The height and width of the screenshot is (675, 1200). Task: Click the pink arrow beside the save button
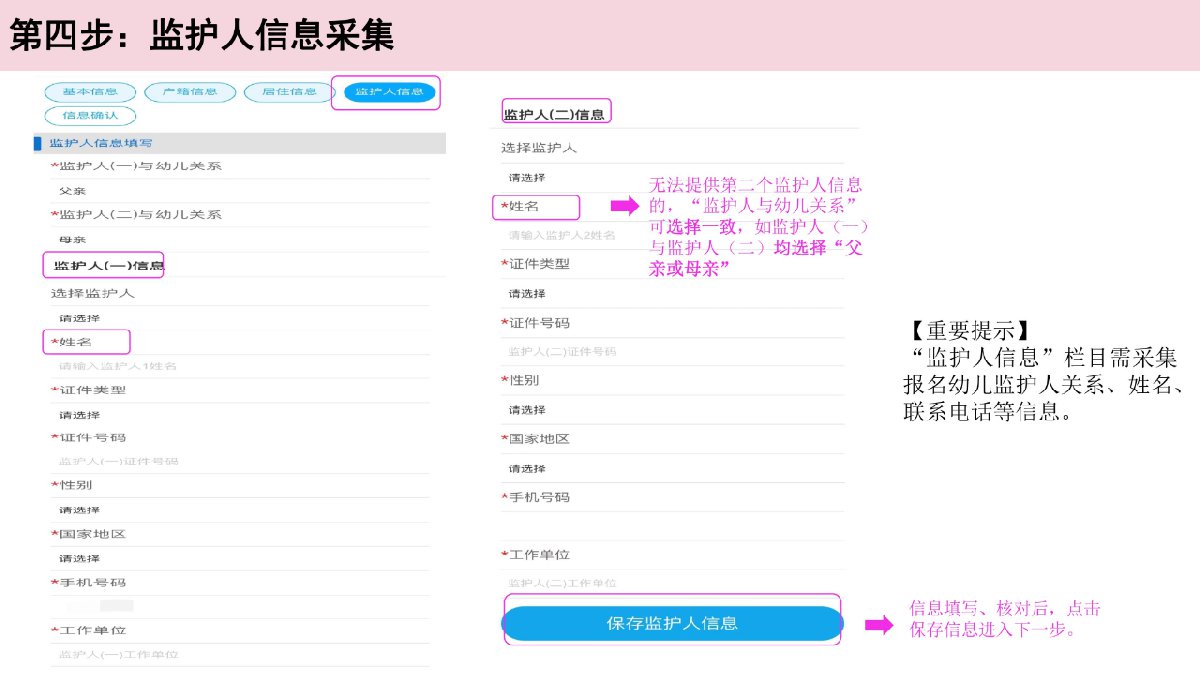pos(878,625)
